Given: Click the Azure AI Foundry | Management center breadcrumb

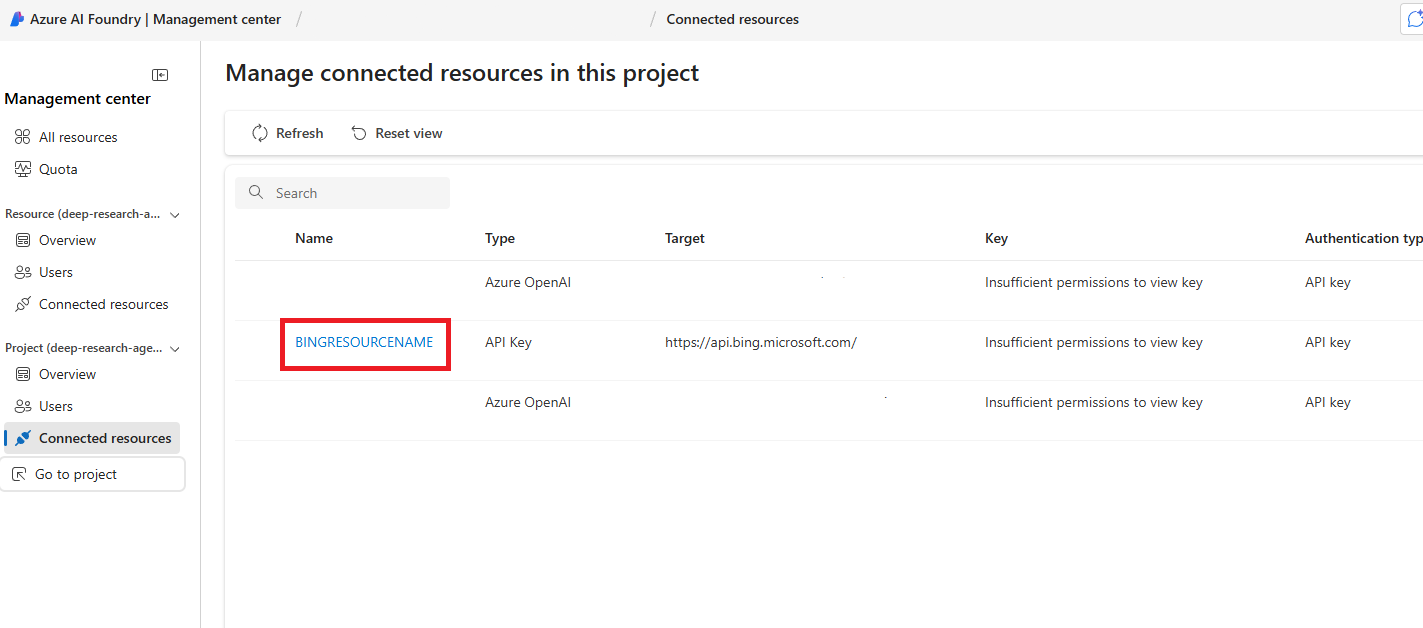Looking at the screenshot, I should [x=155, y=19].
